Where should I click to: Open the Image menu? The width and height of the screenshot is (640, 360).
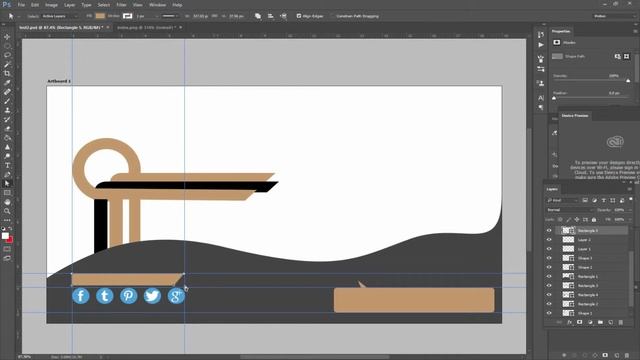click(51, 5)
